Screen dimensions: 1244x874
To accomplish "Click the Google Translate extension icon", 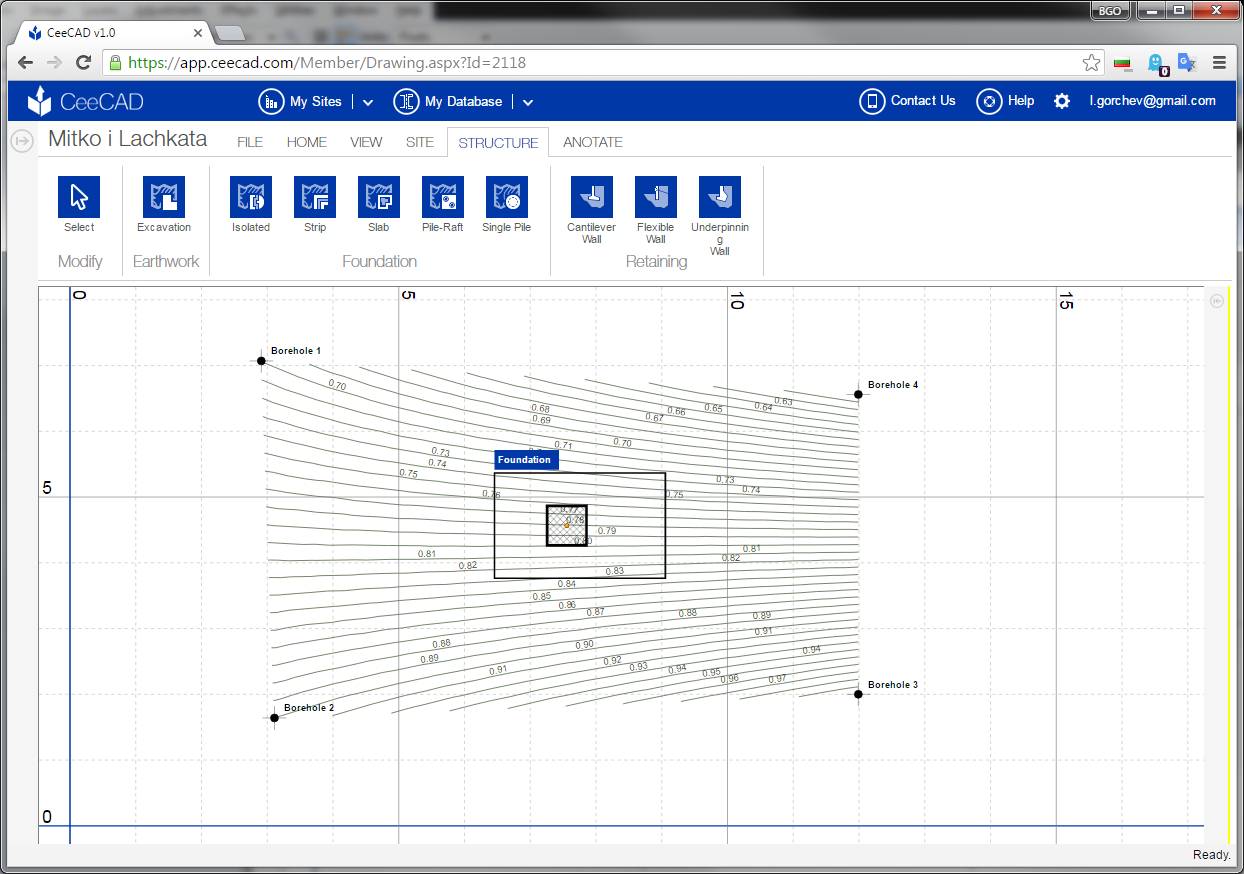I will tap(1187, 62).
